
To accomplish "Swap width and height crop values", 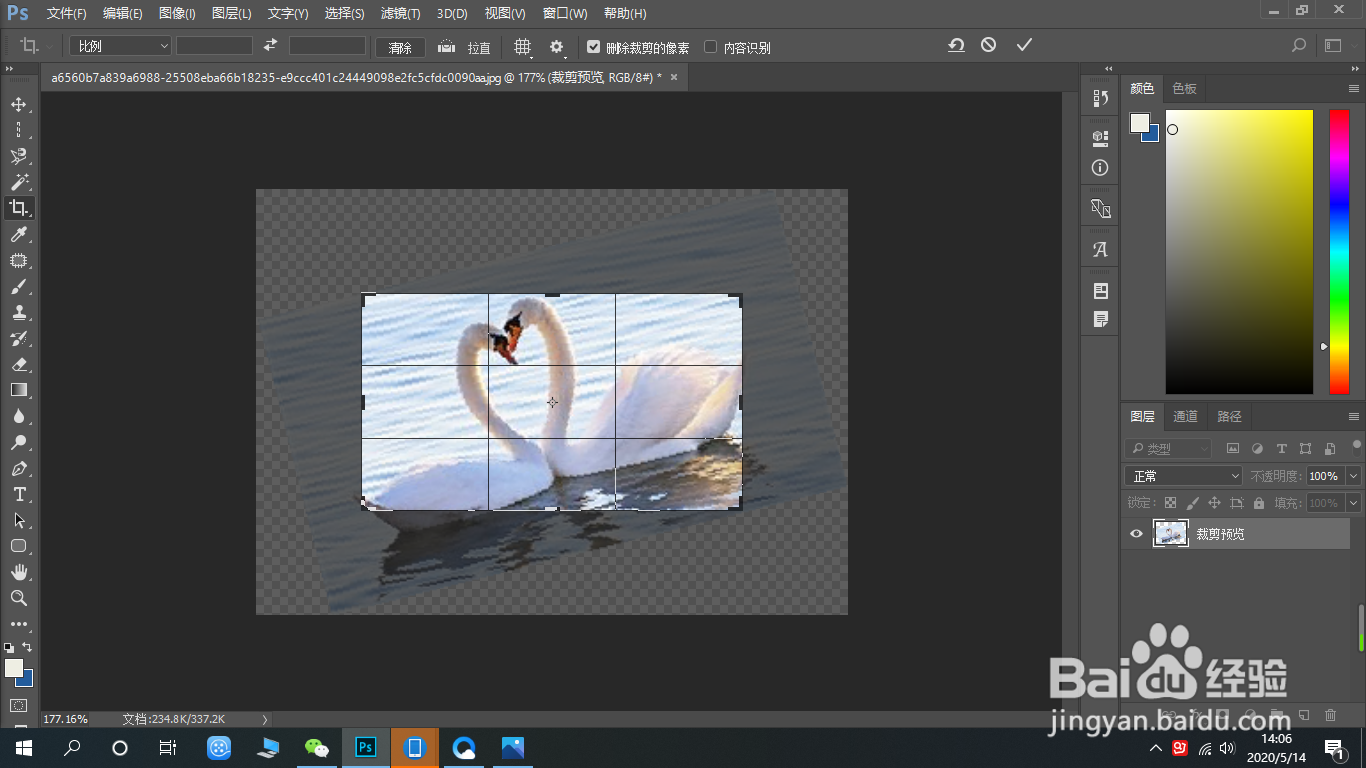I will (x=270, y=45).
